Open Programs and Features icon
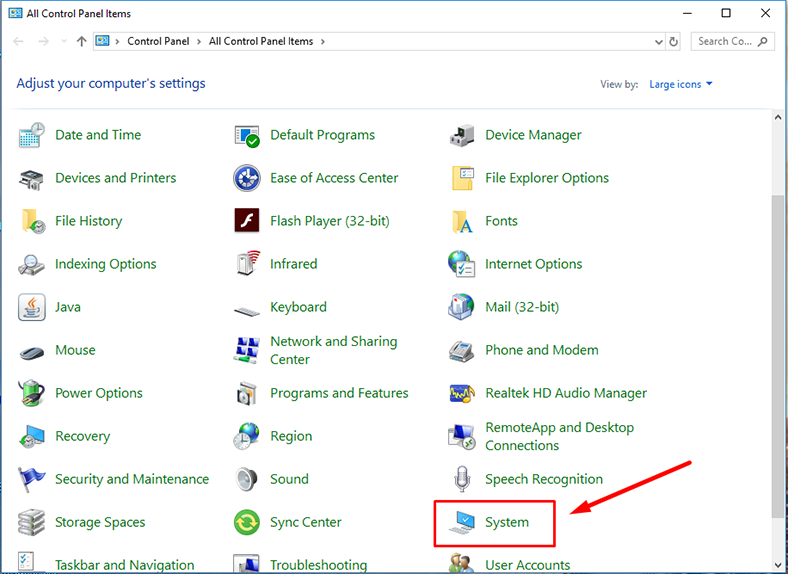This screenshot has width=788, height=574. 247,394
